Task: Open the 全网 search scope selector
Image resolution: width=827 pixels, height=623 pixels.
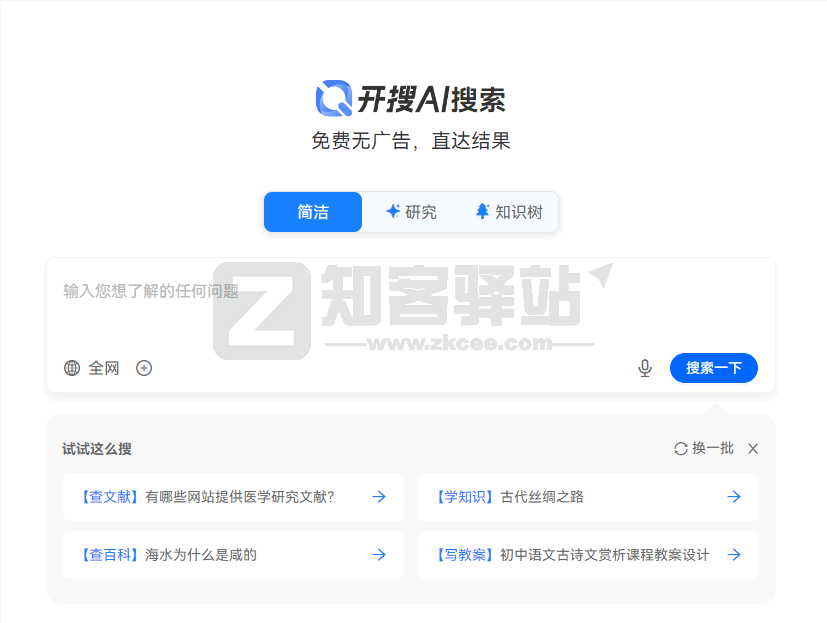Action: pyautogui.click(x=93, y=368)
